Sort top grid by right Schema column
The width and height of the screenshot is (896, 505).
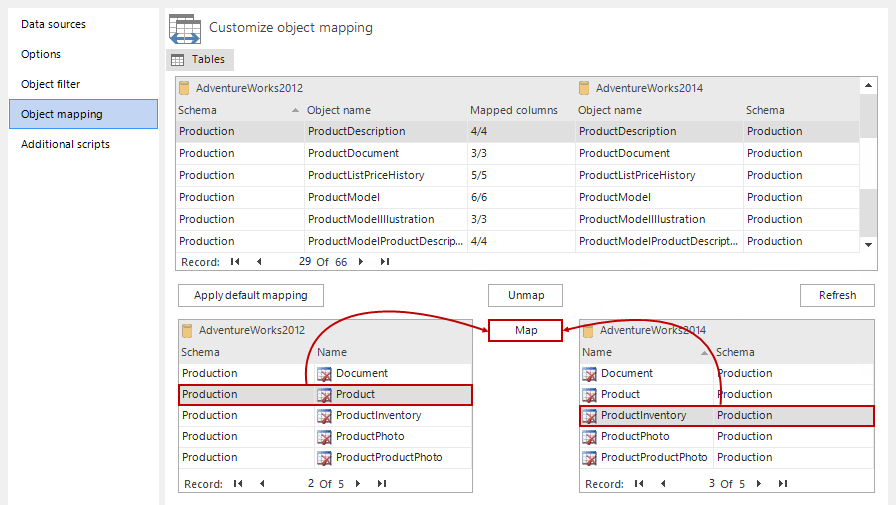(x=800, y=110)
